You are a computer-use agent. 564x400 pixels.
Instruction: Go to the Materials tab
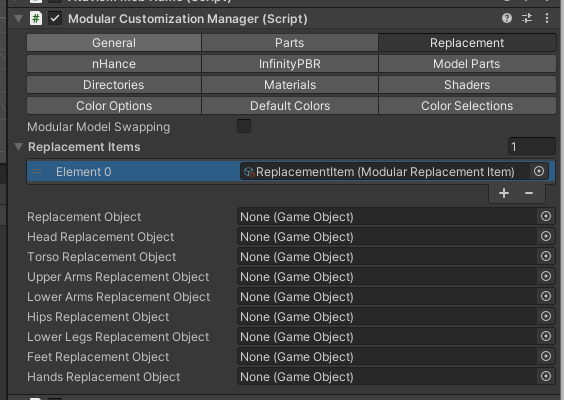coord(290,85)
